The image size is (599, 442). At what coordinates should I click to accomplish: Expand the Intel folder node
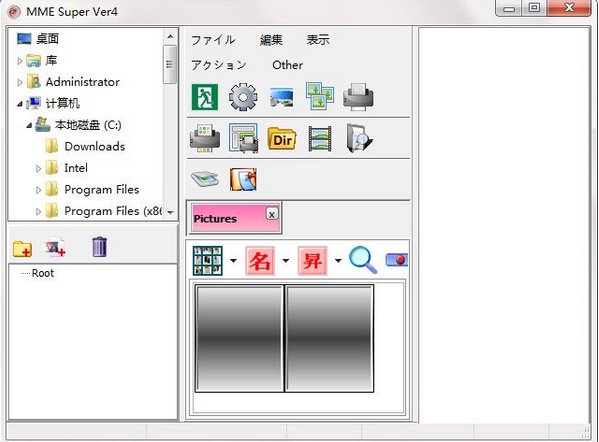coord(38,168)
